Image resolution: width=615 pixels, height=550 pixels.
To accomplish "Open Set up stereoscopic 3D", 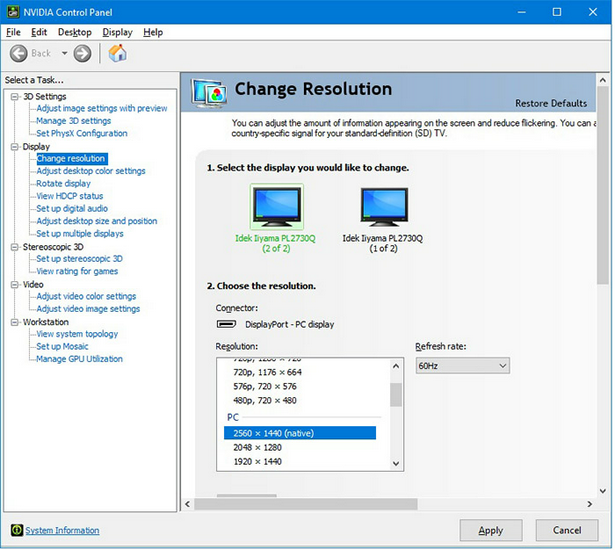I will point(79,259).
